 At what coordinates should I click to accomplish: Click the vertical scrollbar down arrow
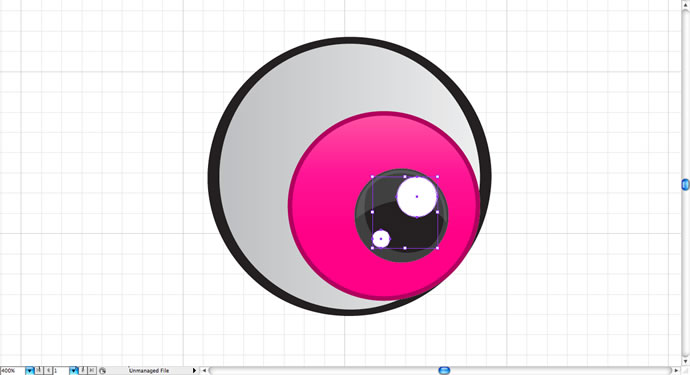coord(686,362)
